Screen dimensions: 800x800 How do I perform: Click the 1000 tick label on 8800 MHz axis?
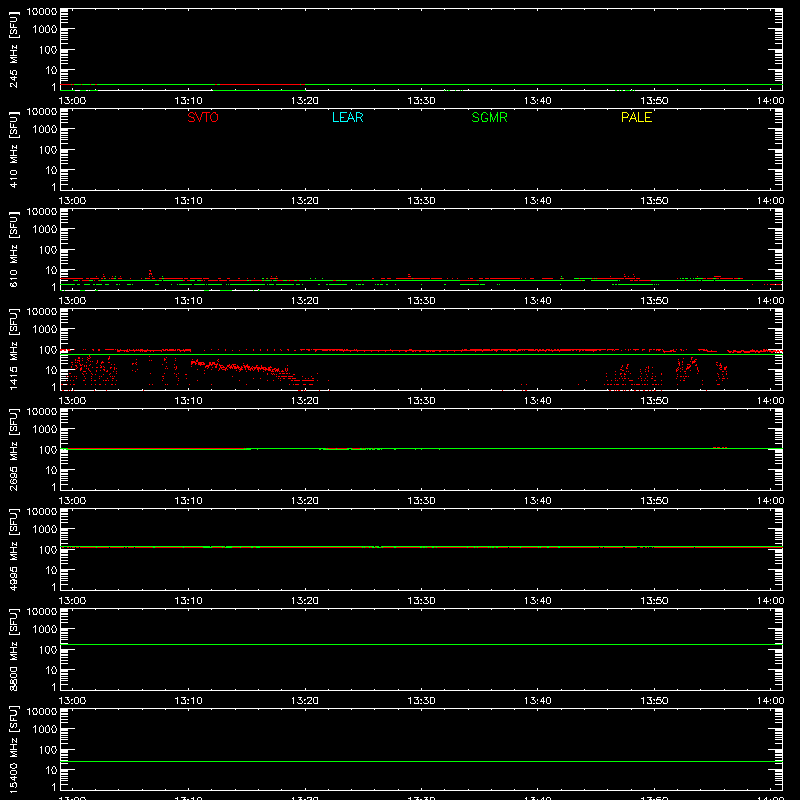pyautogui.click(x=45, y=630)
